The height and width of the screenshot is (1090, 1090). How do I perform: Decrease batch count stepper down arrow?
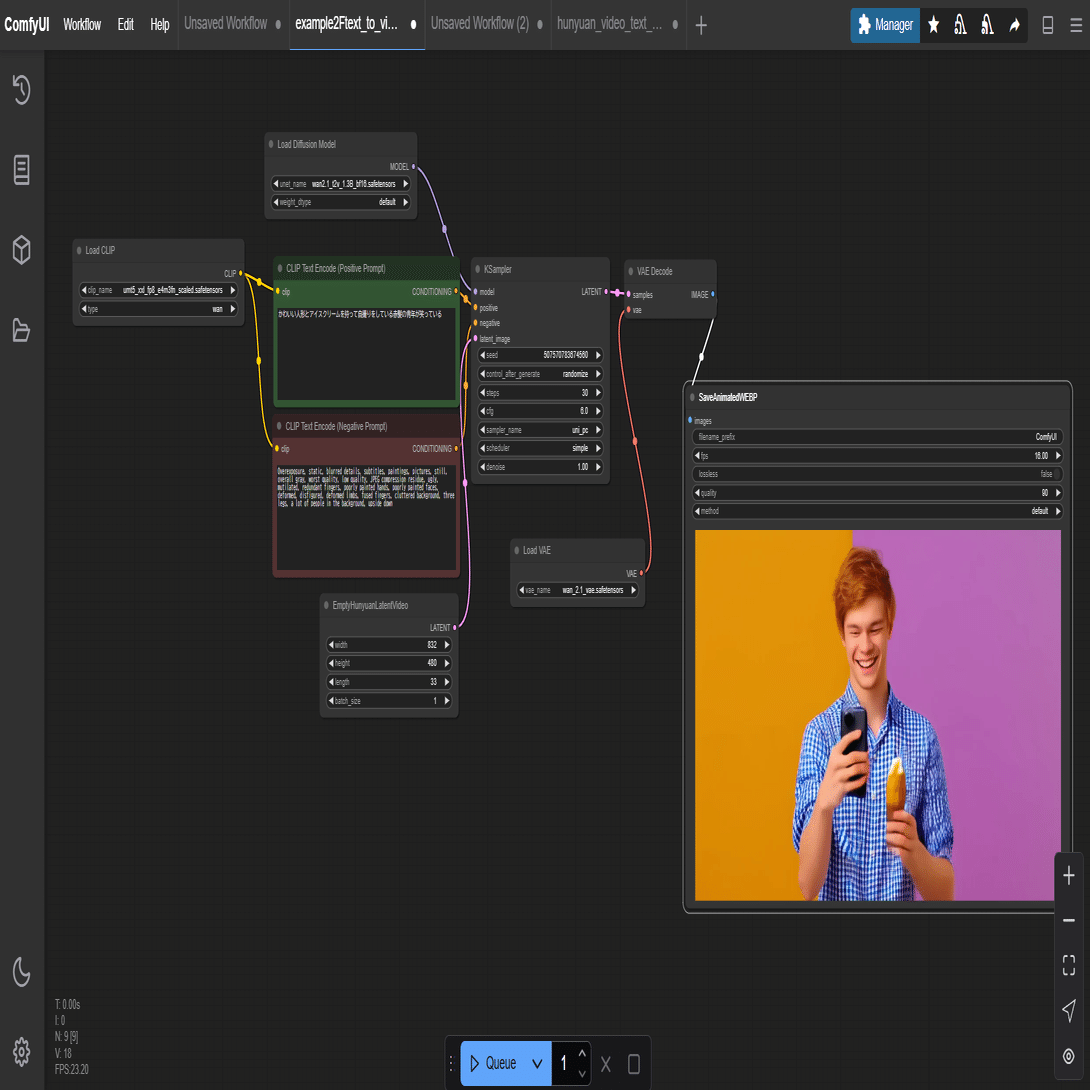pos(582,1073)
